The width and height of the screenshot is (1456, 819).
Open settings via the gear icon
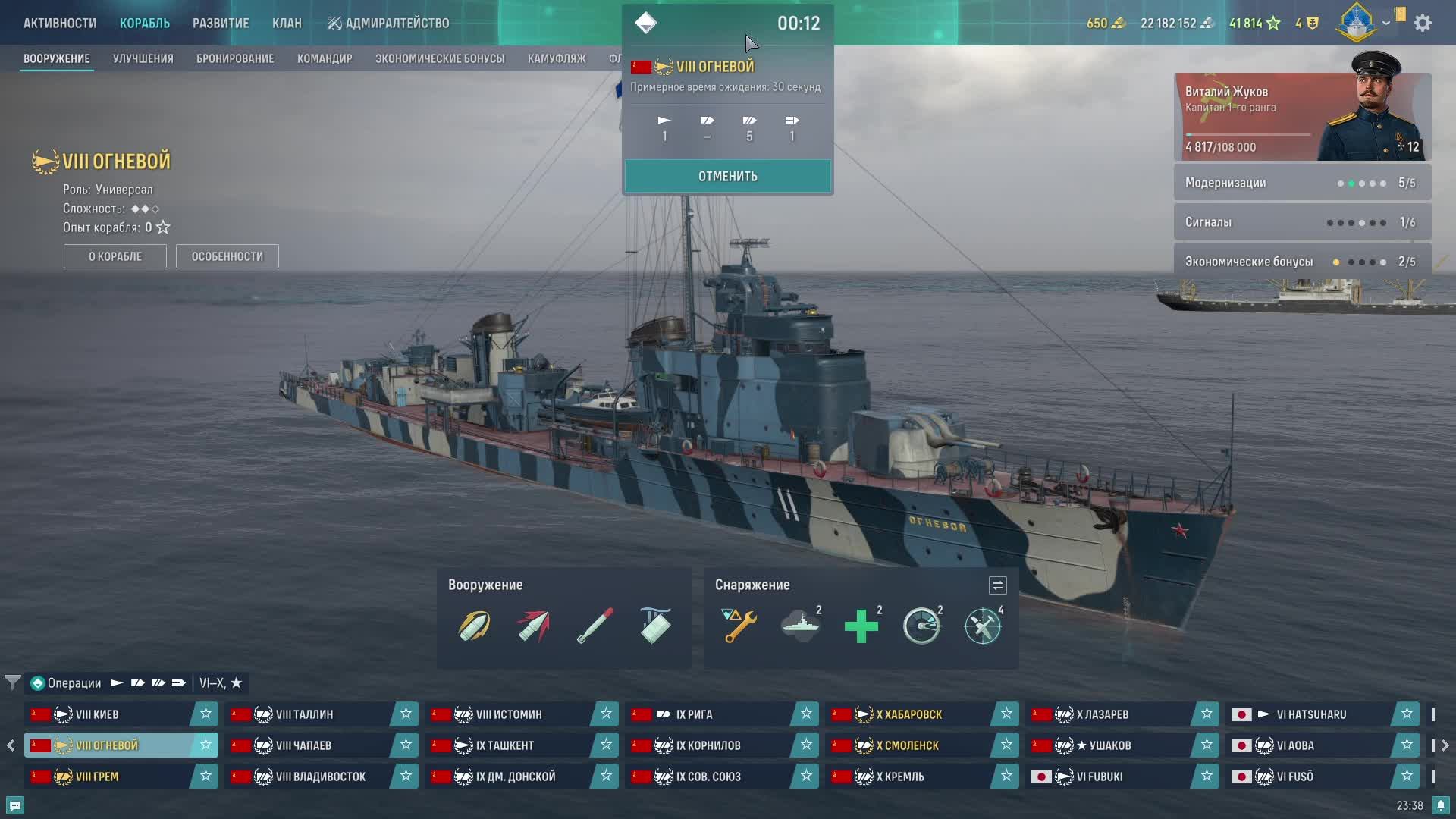pyautogui.click(x=1423, y=23)
